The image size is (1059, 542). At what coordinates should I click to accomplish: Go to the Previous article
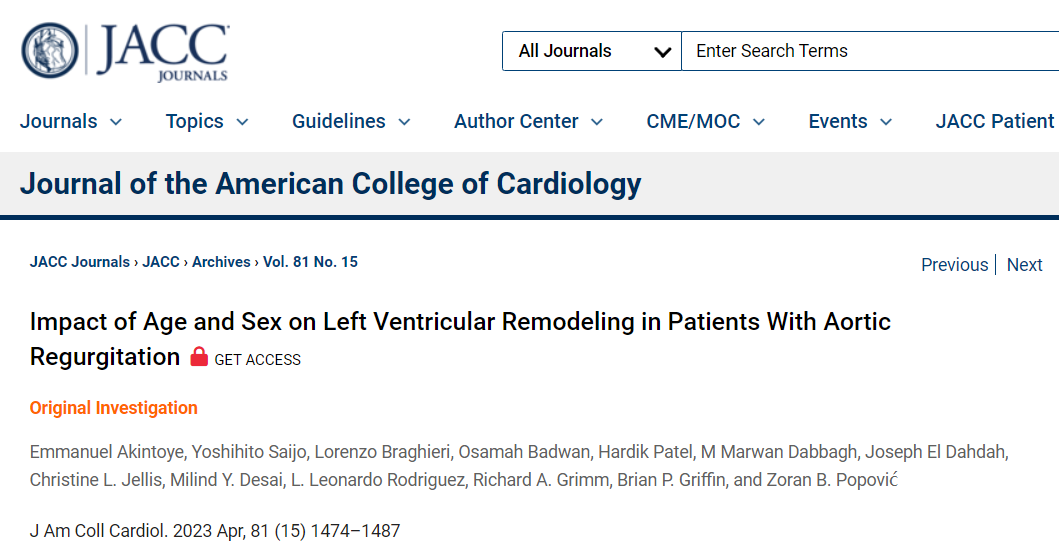click(954, 265)
